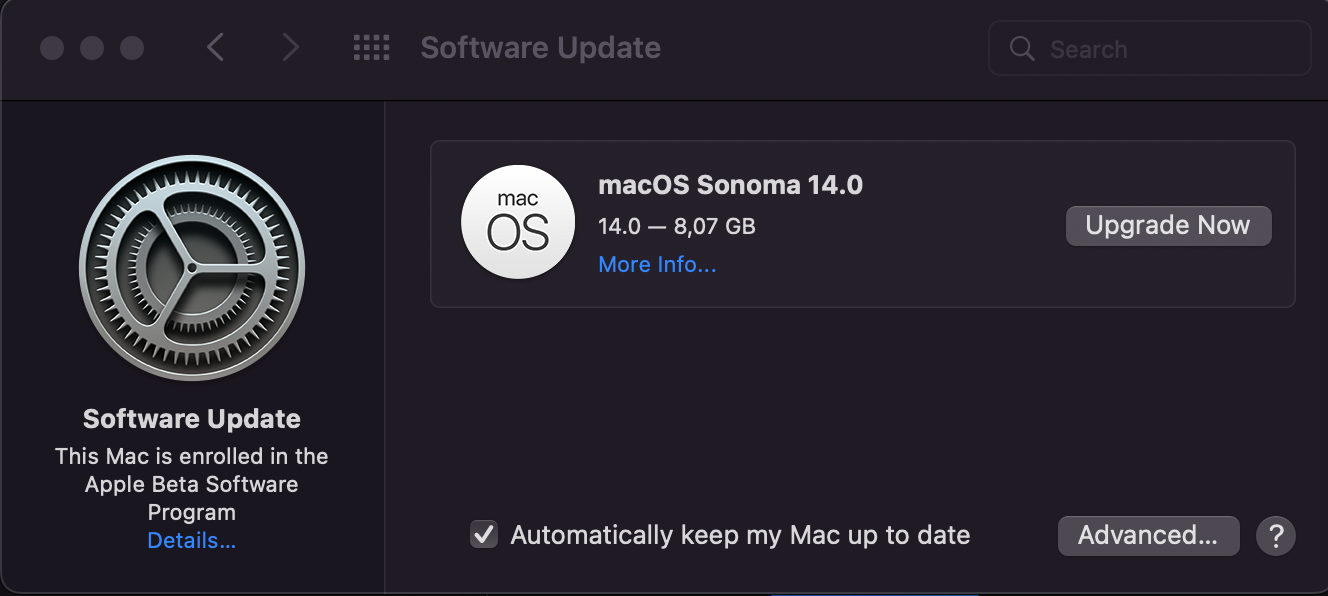
Task: Go back with the left chevron
Action: pos(215,47)
